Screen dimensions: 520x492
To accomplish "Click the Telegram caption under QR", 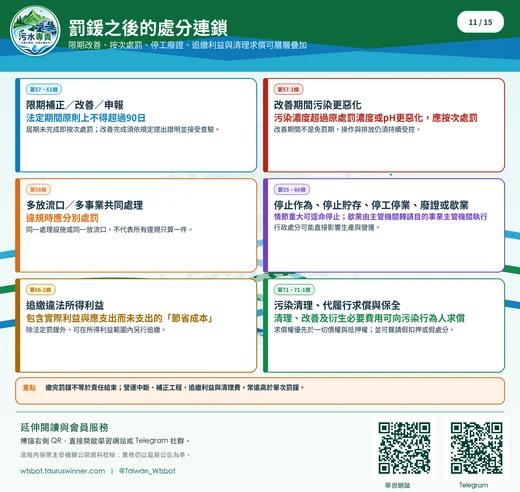I will [474, 485].
